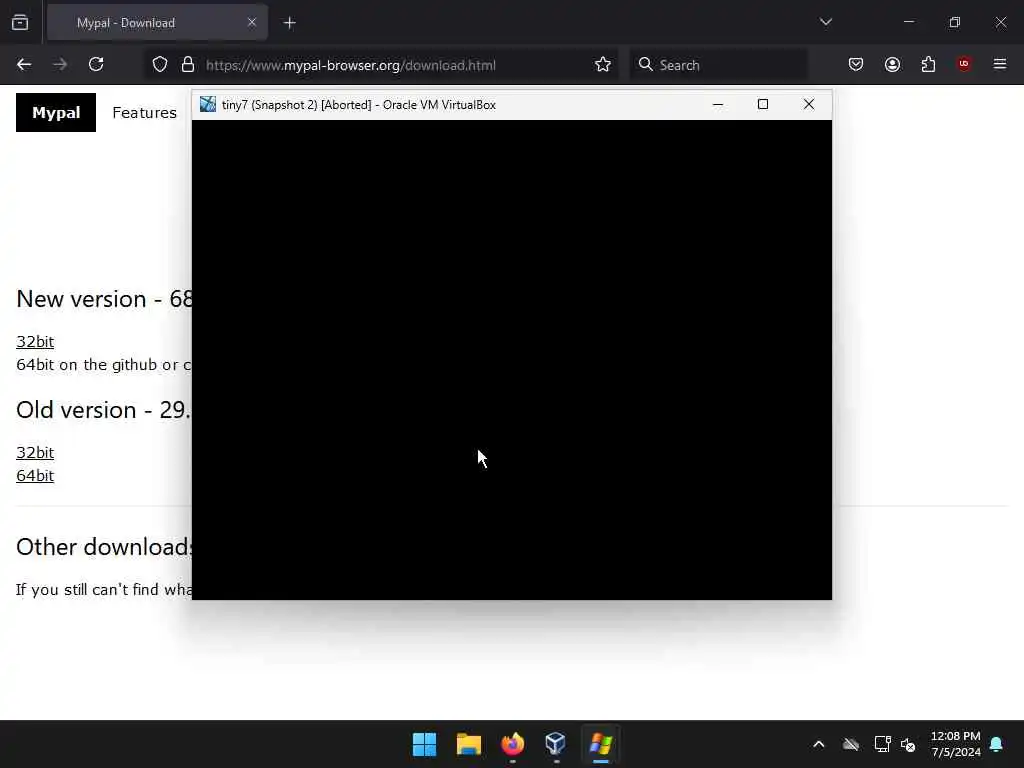This screenshot has width=1024, height=768.
Task: Open the Firefox hamburger menu
Action: coord(1000,65)
